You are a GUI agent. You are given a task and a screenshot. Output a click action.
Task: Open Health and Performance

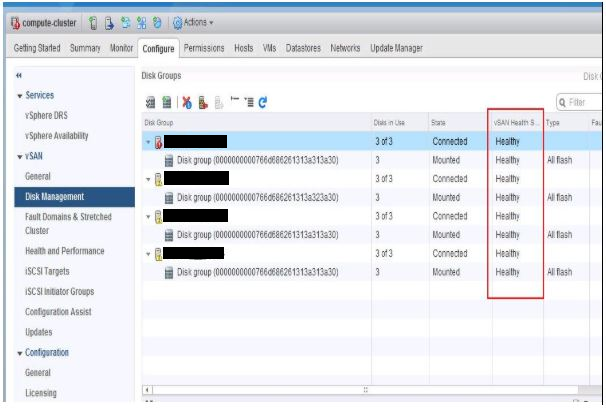pyautogui.click(x=65, y=251)
